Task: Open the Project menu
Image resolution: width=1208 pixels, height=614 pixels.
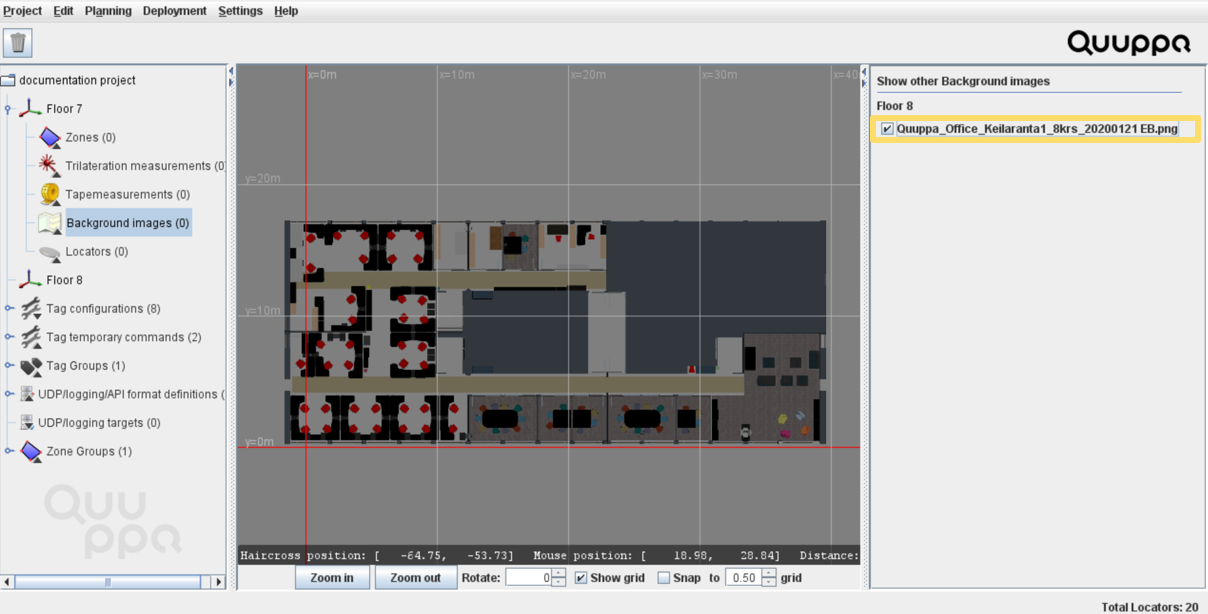Action: (22, 11)
